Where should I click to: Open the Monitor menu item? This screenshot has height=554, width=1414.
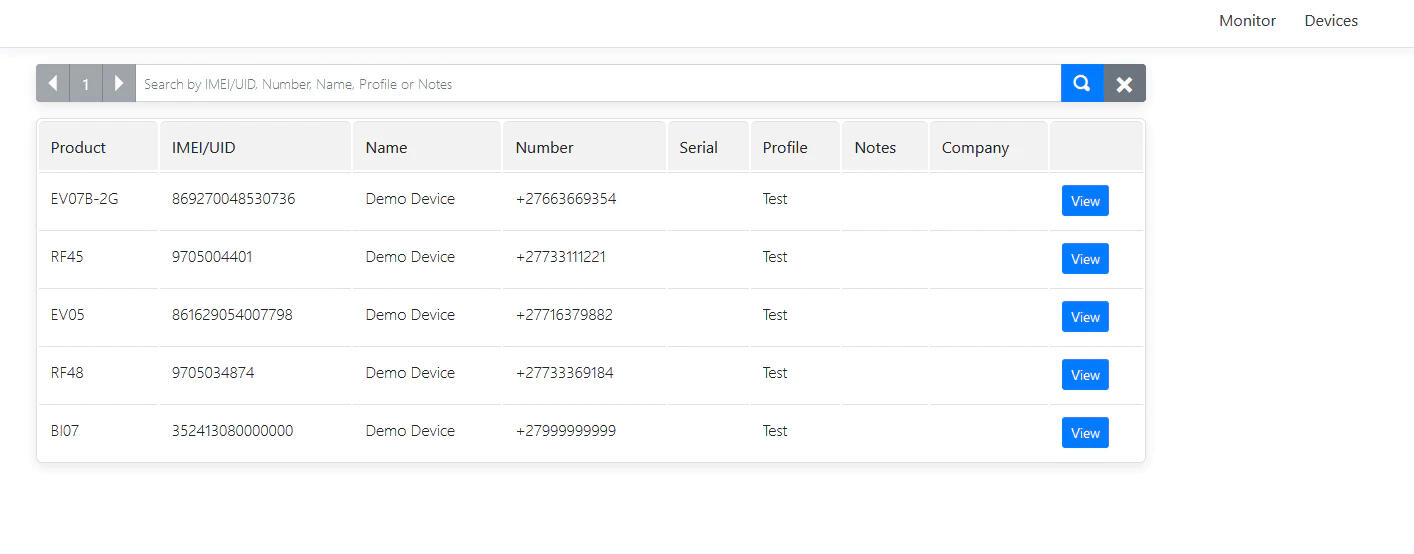(x=1247, y=21)
